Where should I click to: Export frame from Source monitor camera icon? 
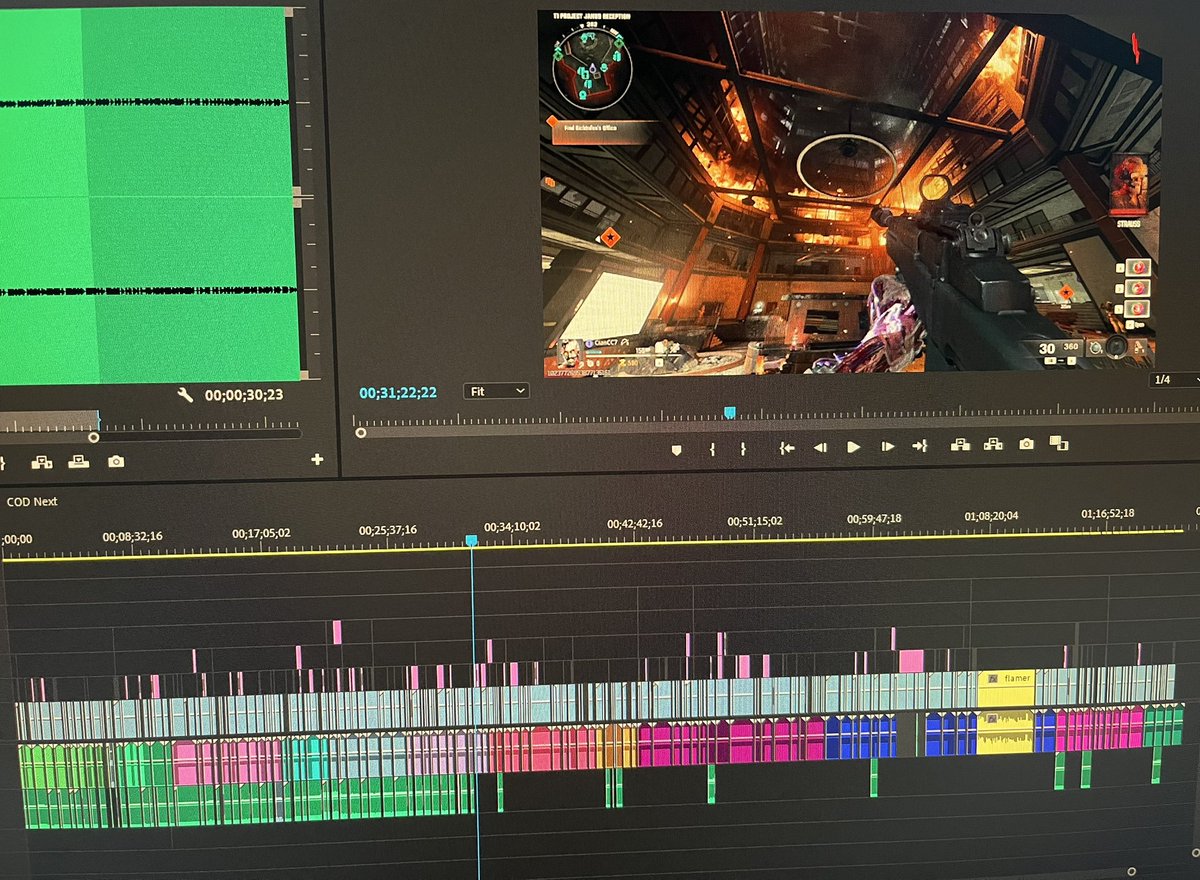pos(116,461)
